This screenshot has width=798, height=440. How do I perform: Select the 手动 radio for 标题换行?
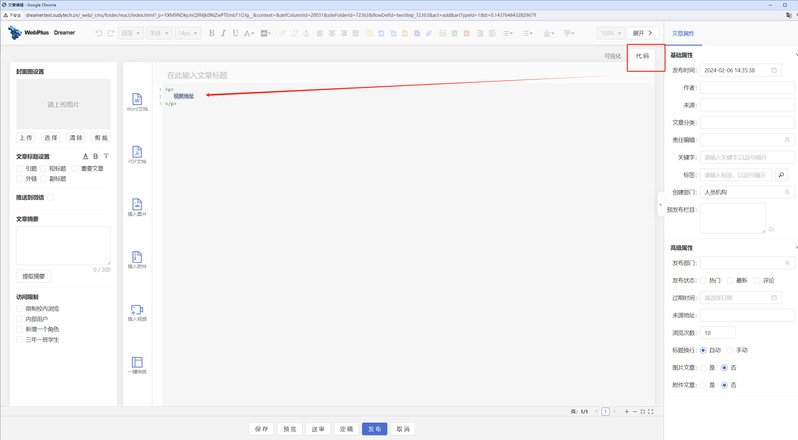coord(730,350)
